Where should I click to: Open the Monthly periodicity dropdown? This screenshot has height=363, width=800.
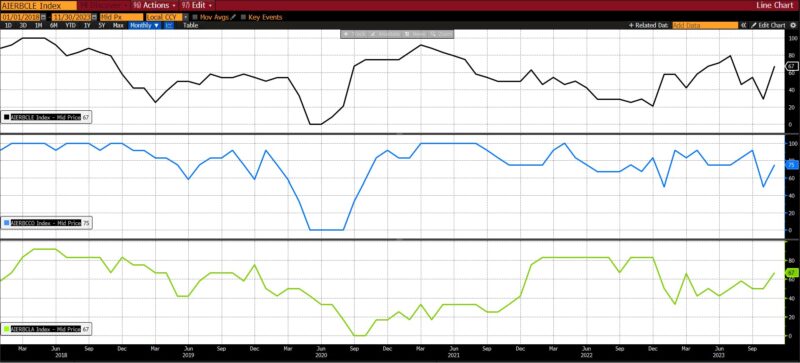pos(144,25)
